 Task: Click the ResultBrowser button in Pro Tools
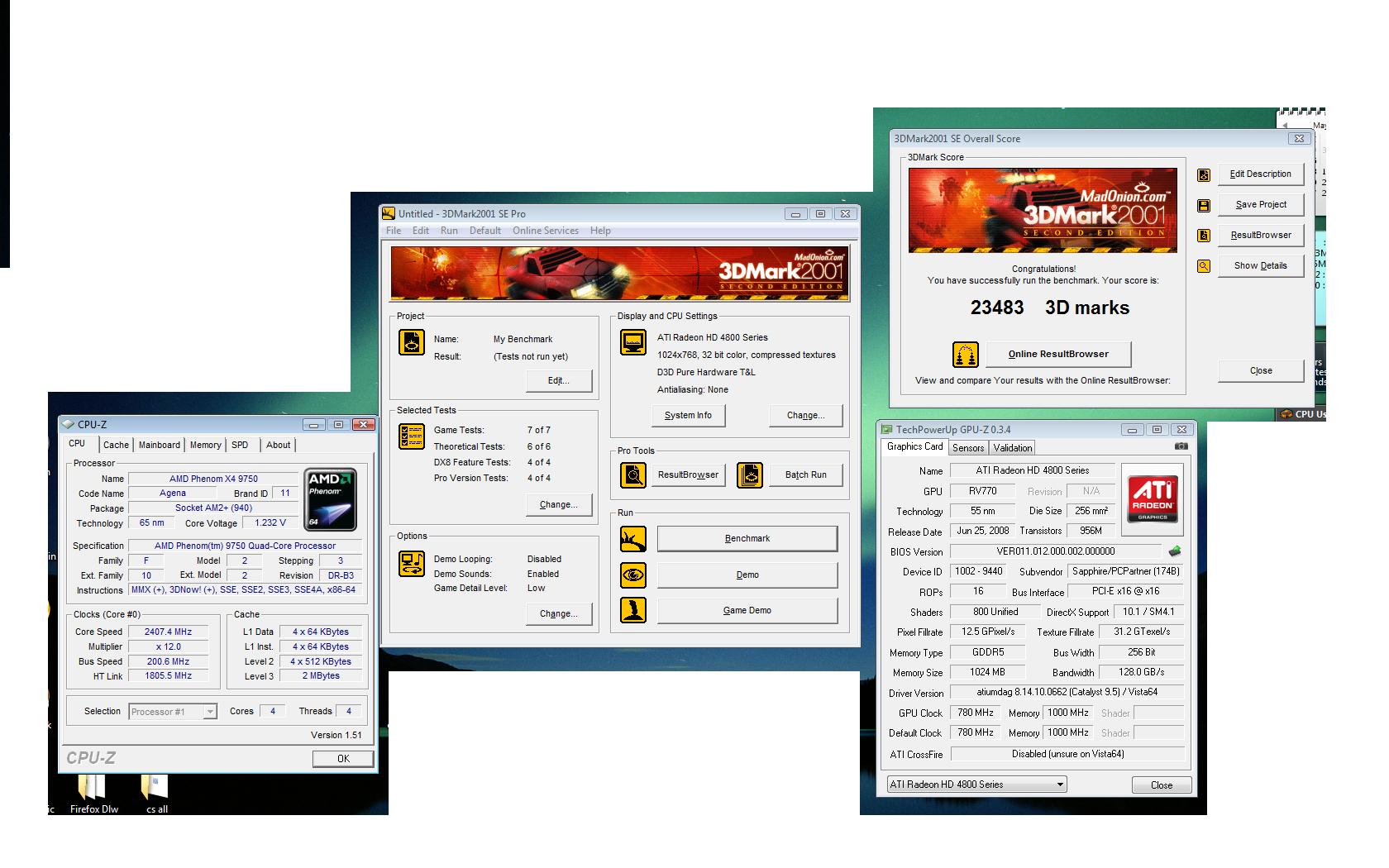(688, 475)
